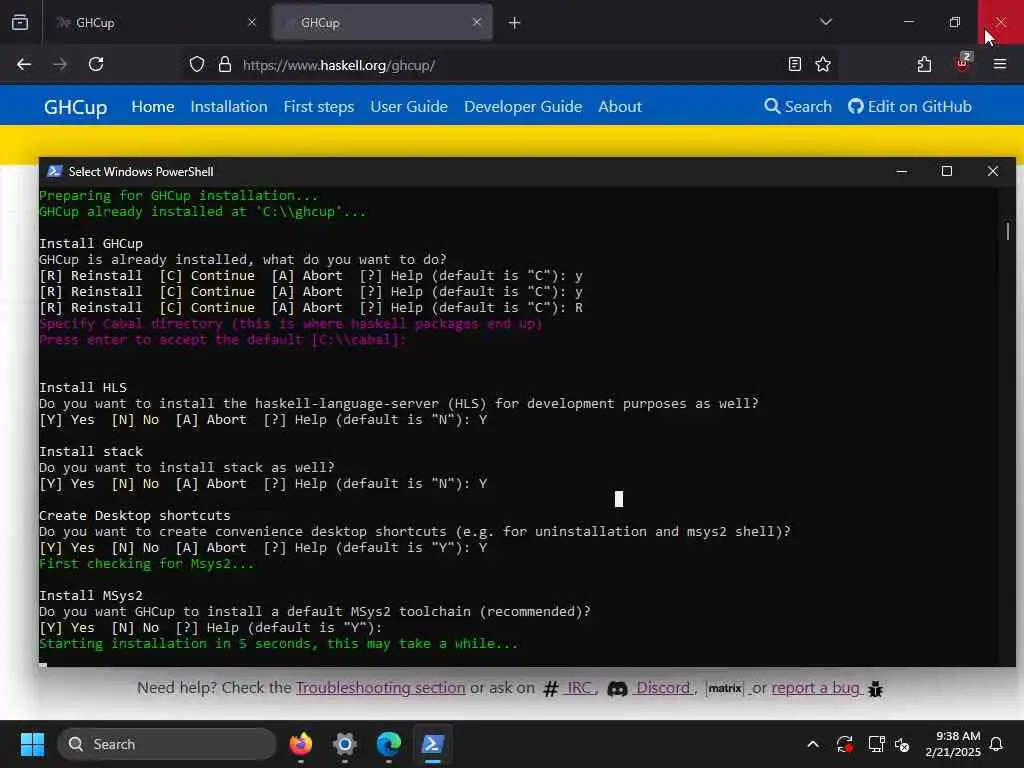Image resolution: width=1024 pixels, height=768 pixels.
Task: Select the second GHCup tab
Action: coord(382,22)
